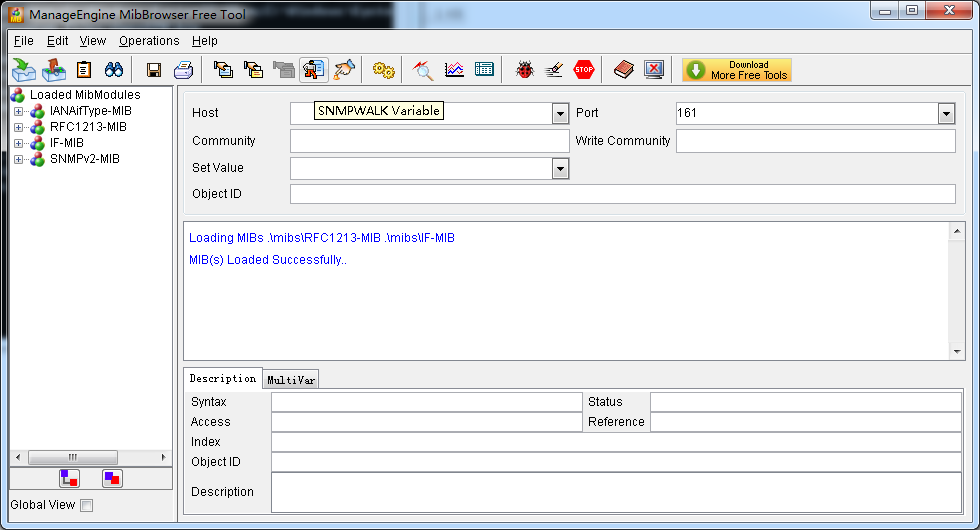Open the Host dropdown arrow
The image size is (980, 530).
[x=561, y=114]
